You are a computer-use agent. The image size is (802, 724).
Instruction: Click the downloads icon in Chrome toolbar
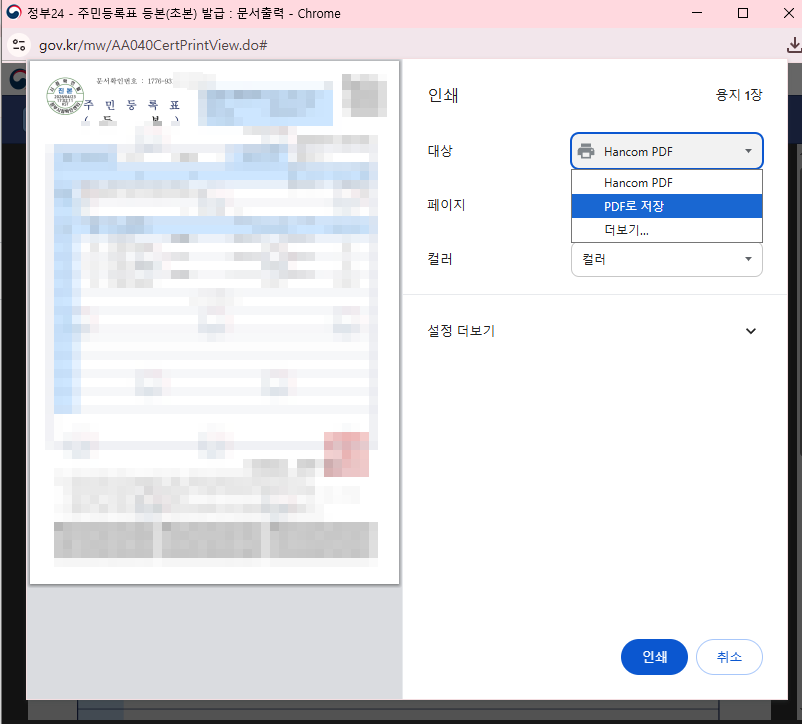click(793, 44)
